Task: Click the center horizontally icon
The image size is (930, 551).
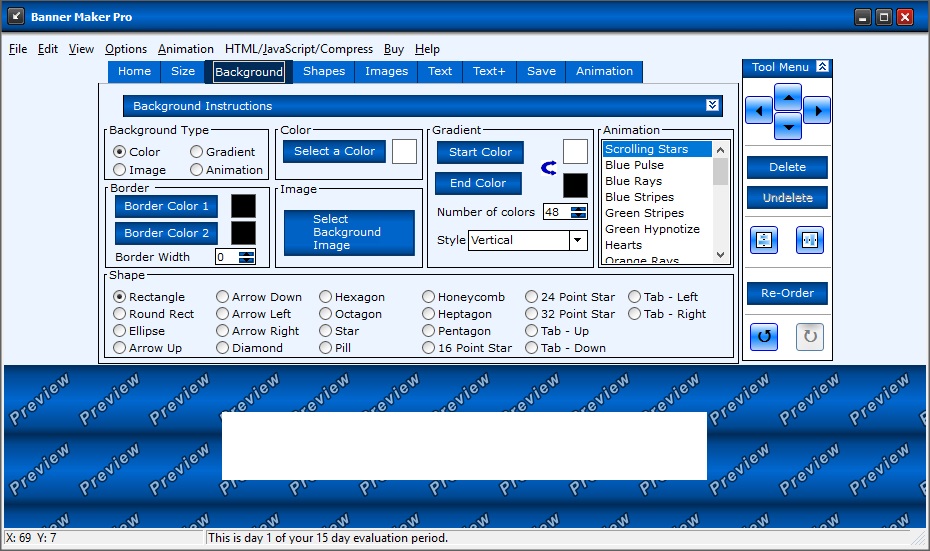Action: [810, 240]
